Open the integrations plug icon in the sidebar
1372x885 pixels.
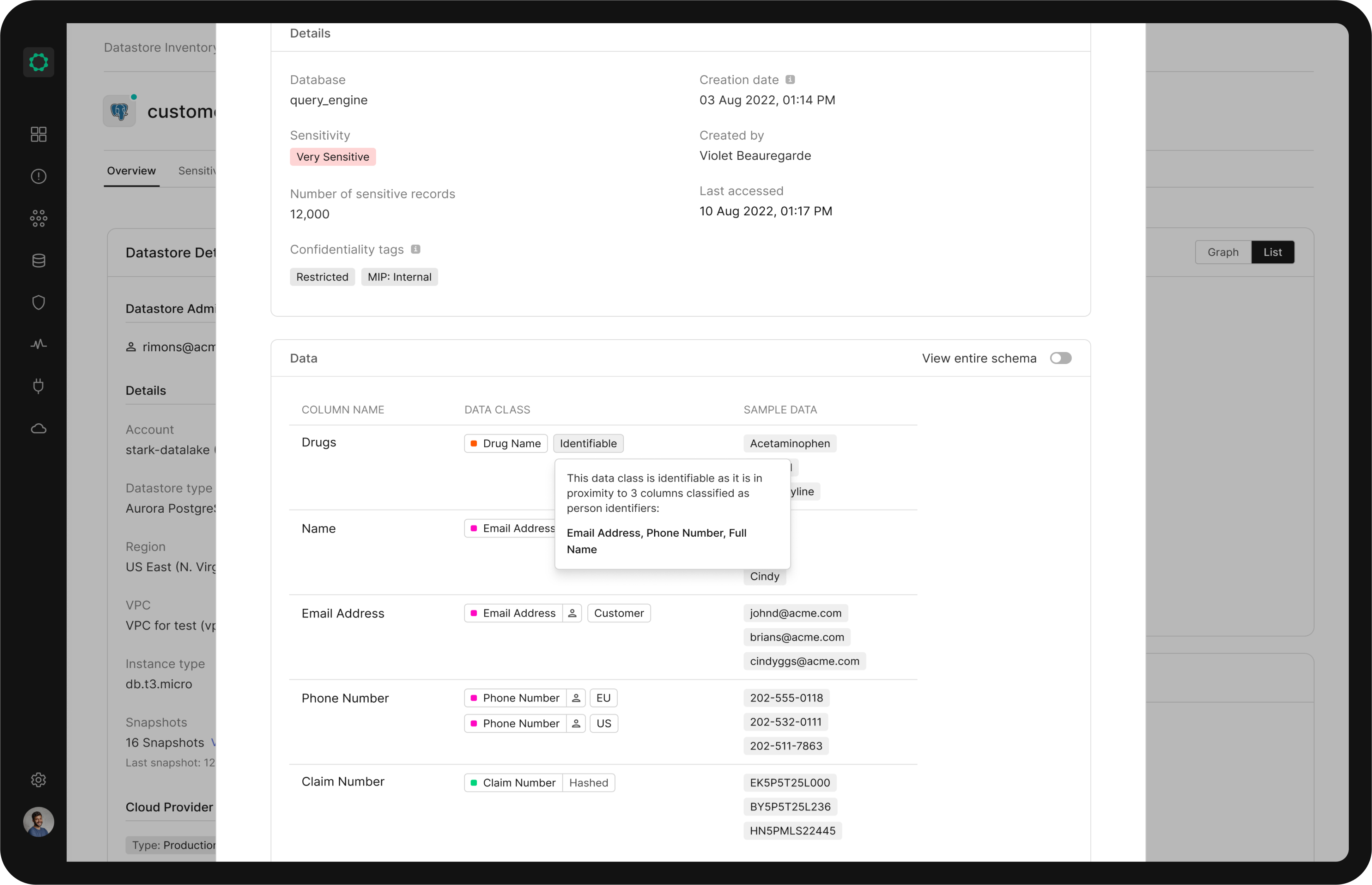coord(39,386)
